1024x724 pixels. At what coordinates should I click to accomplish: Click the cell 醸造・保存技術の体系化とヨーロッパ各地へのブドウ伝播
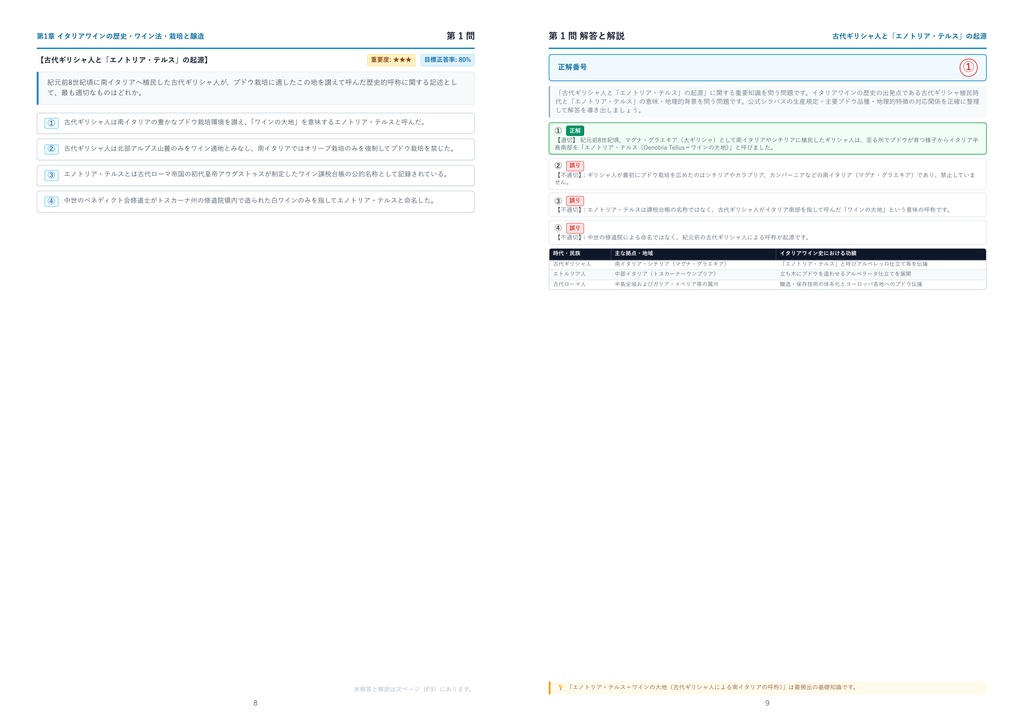pyautogui.click(x=851, y=285)
